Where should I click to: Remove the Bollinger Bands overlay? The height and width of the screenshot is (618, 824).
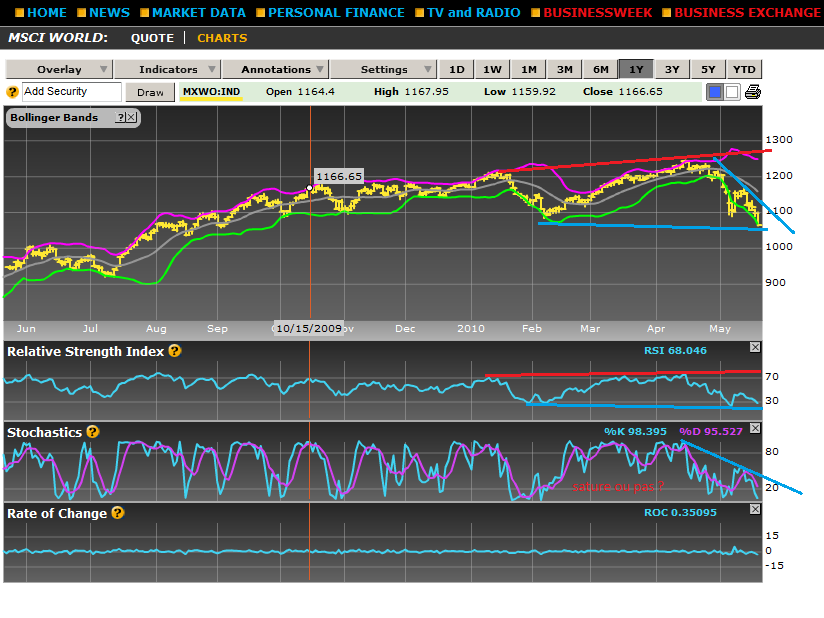click(x=131, y=117)
